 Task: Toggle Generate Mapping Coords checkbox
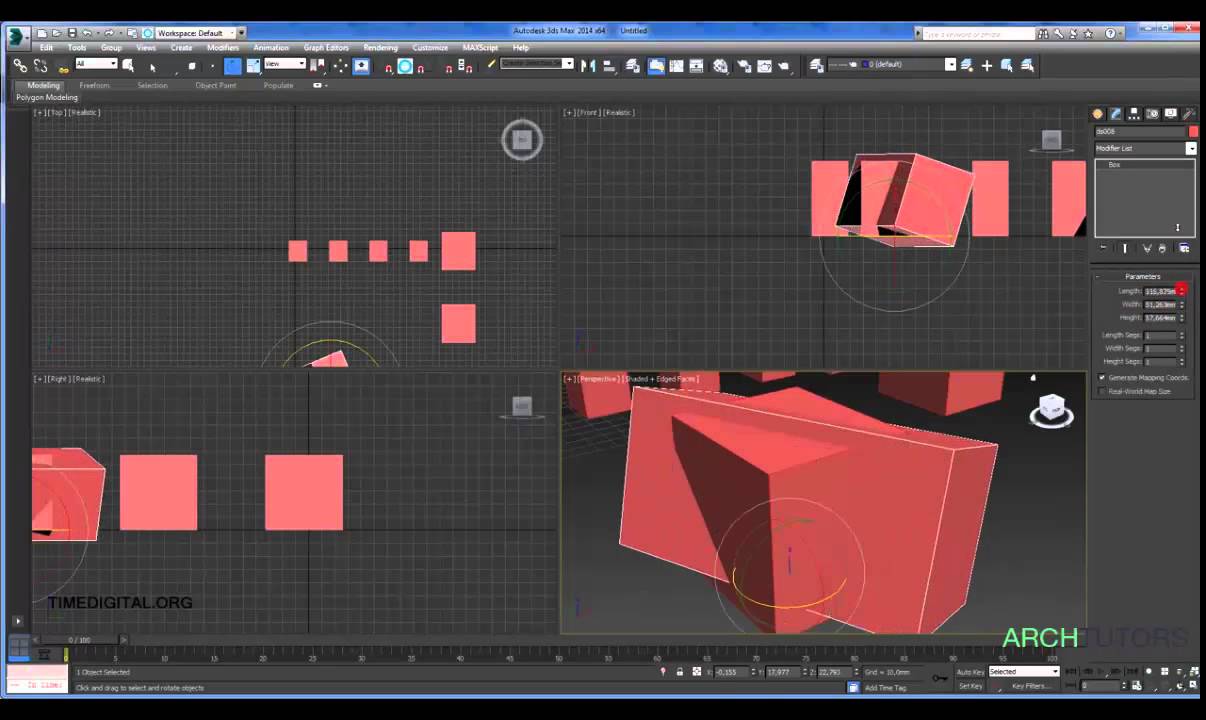pyautogui.click(x=1102, y=378)
